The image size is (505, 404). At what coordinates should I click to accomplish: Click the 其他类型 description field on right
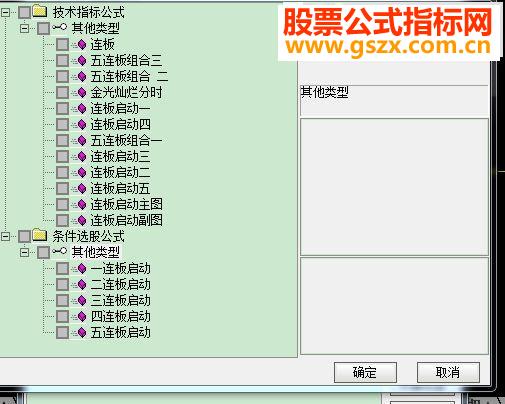click(394, 100)
